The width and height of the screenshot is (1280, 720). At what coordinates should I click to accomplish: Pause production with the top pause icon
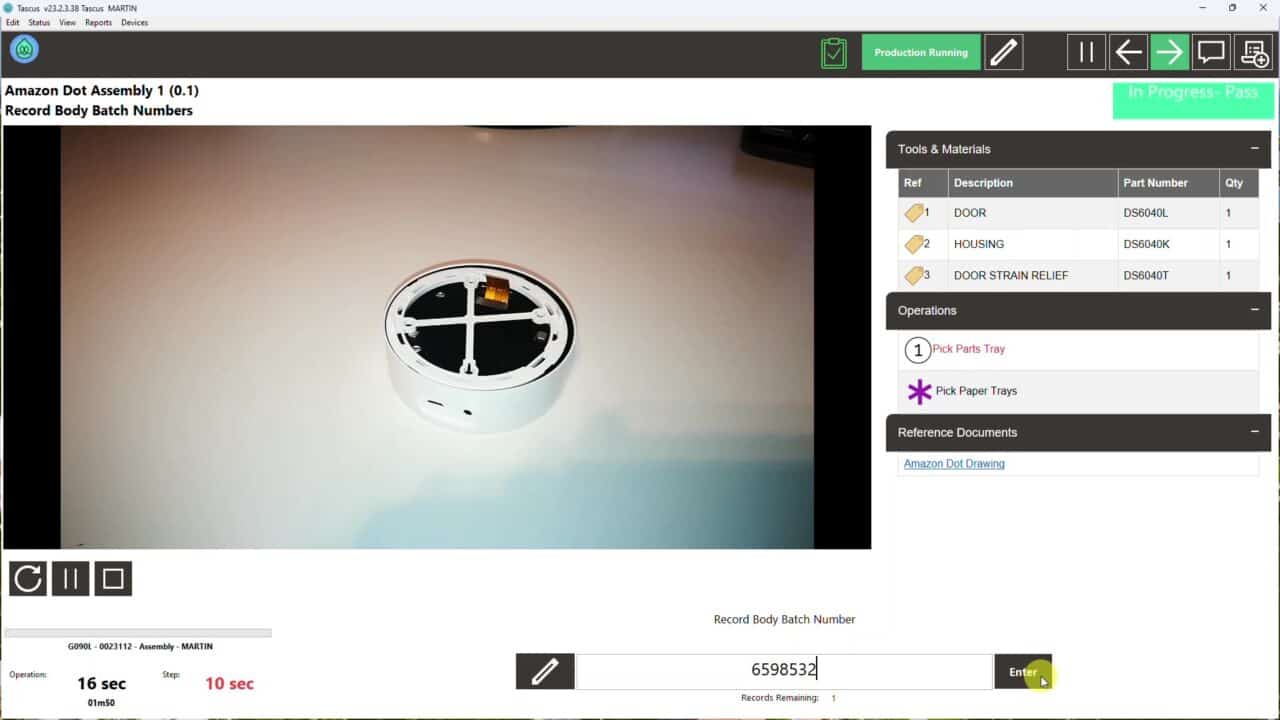point(1086,52)
